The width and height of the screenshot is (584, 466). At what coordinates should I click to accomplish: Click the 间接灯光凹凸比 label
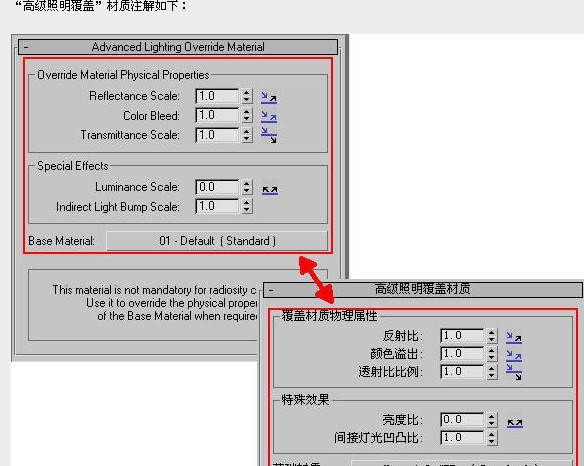point(378,438)
